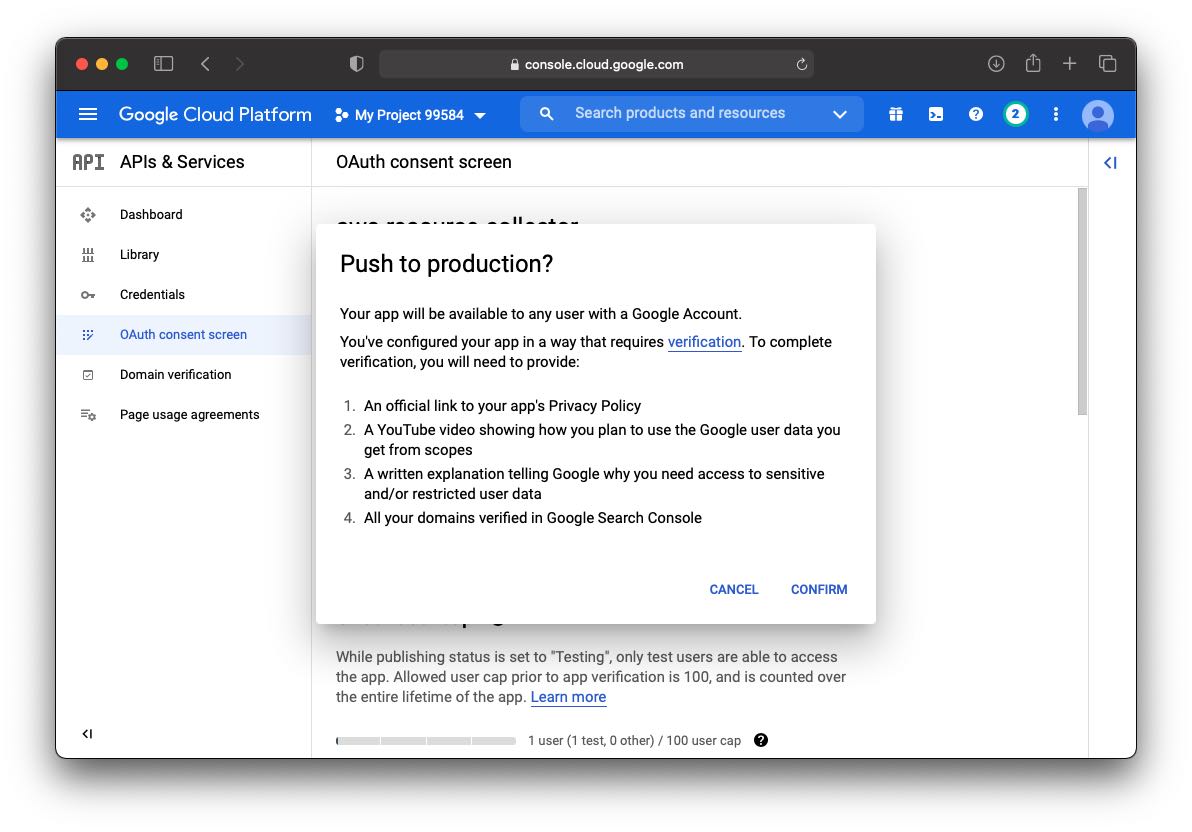
Task: Go forward with the Safari forward arrow
Action: pyautogui.click(x=239, y=64)
